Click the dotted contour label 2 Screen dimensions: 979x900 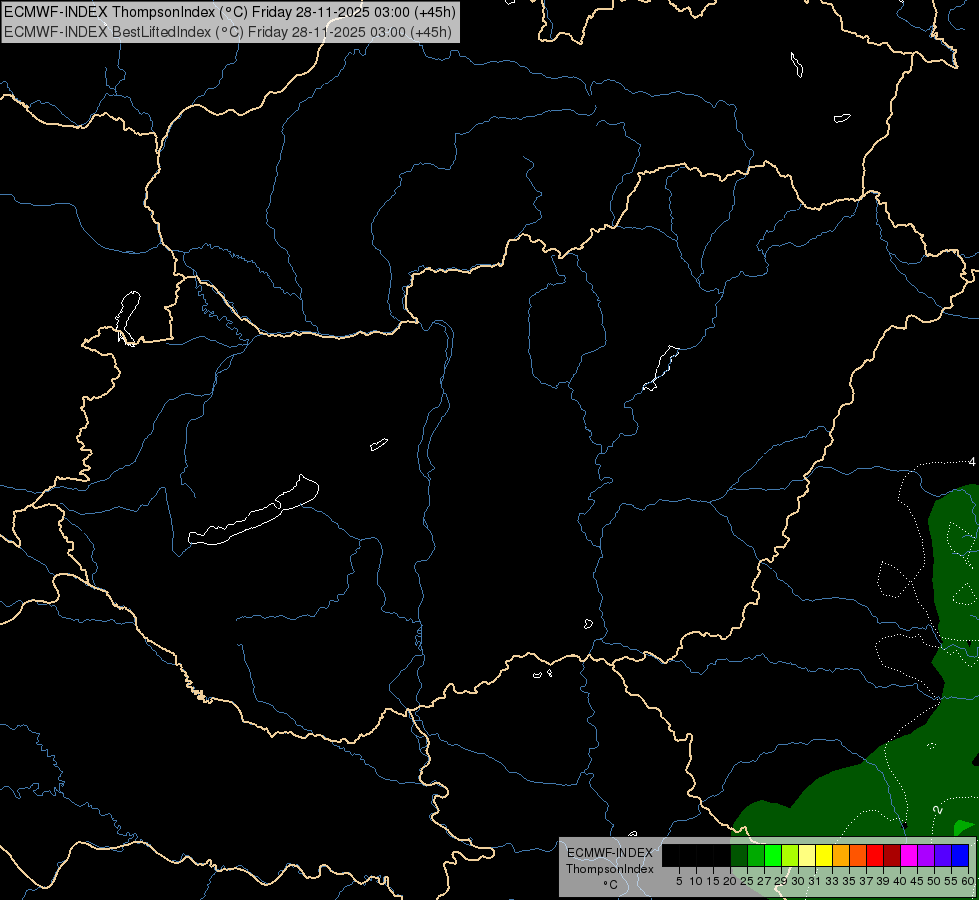(937, 810)
